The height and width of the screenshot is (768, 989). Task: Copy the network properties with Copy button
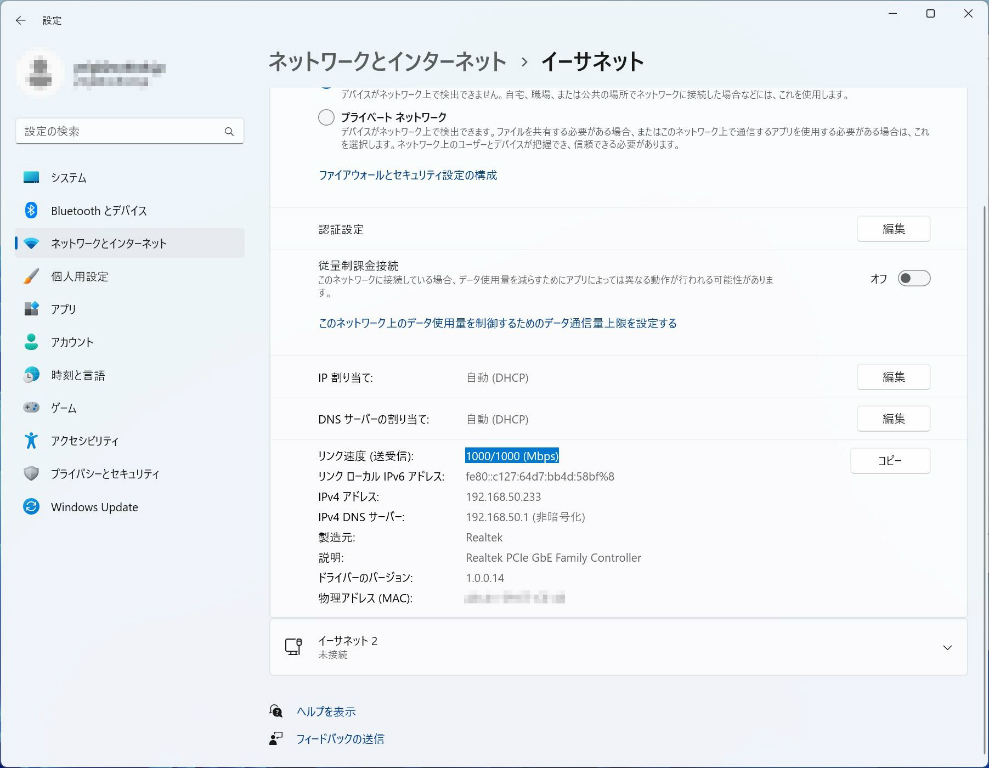890,461
